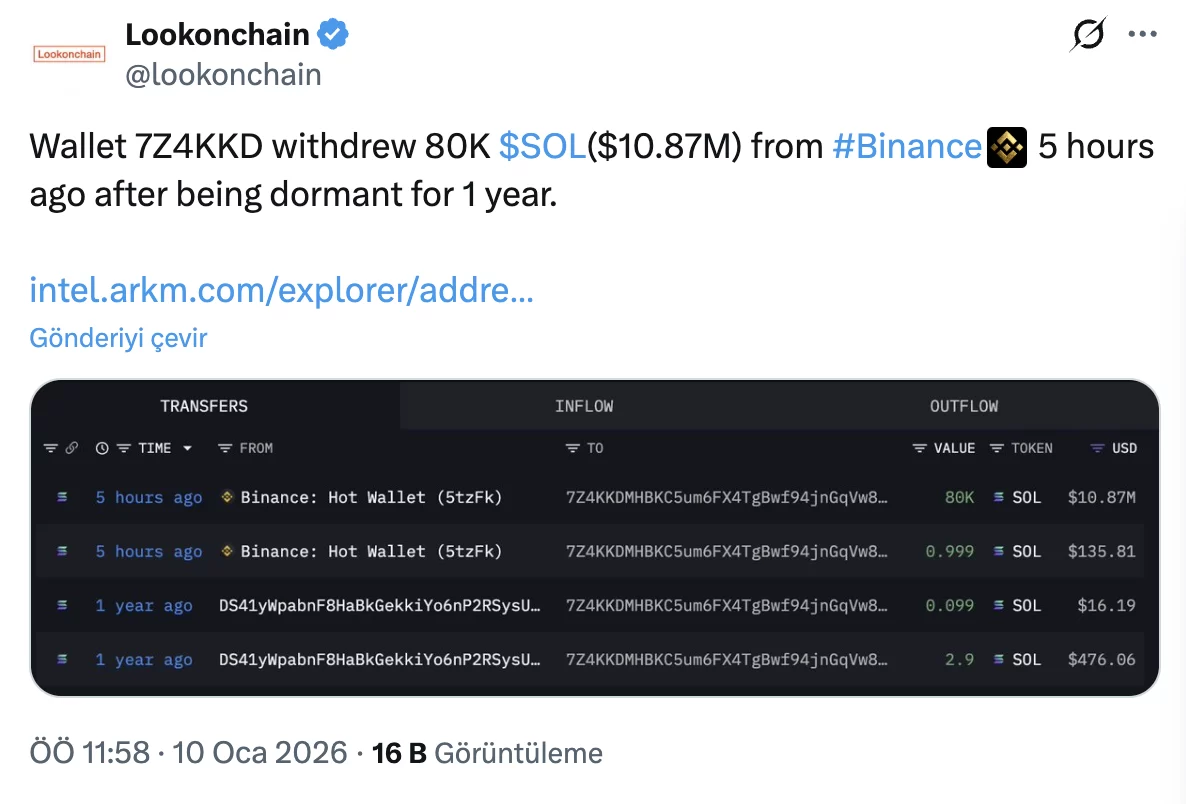This screenshot has width=1186, height=804.
Task: Click the clock icon beside TIME
Action: click(x=102, y=448)
